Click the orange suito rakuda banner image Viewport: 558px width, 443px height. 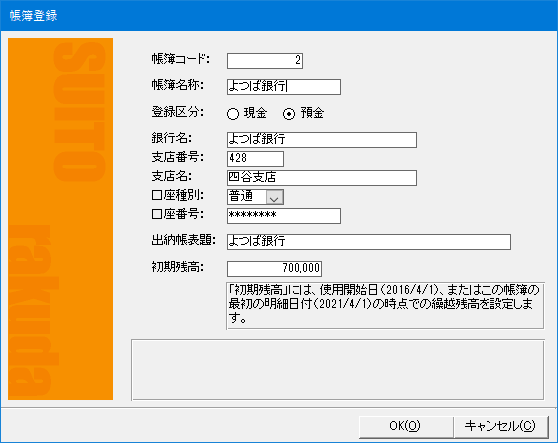click(60, 219)
